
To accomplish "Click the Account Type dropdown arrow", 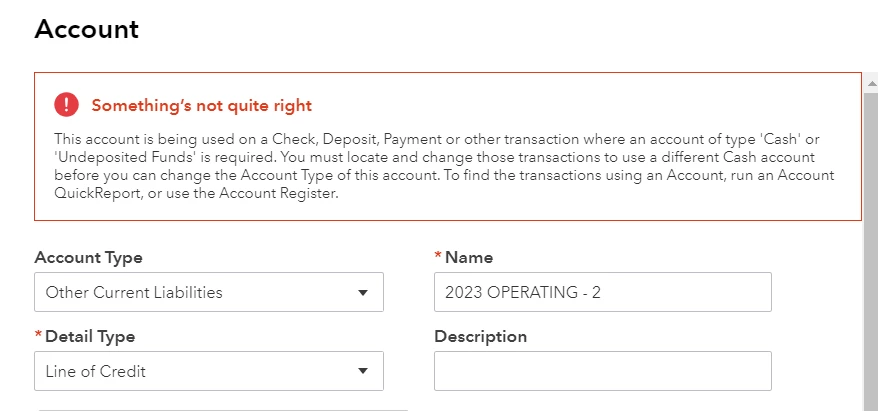I will [363, 292].
